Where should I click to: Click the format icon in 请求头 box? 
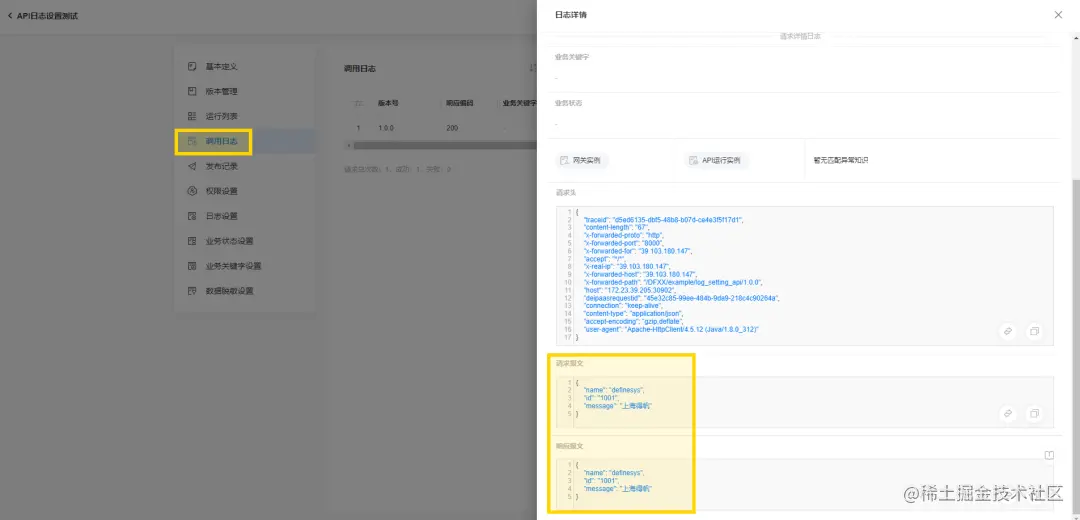(x=1007, y=331)
